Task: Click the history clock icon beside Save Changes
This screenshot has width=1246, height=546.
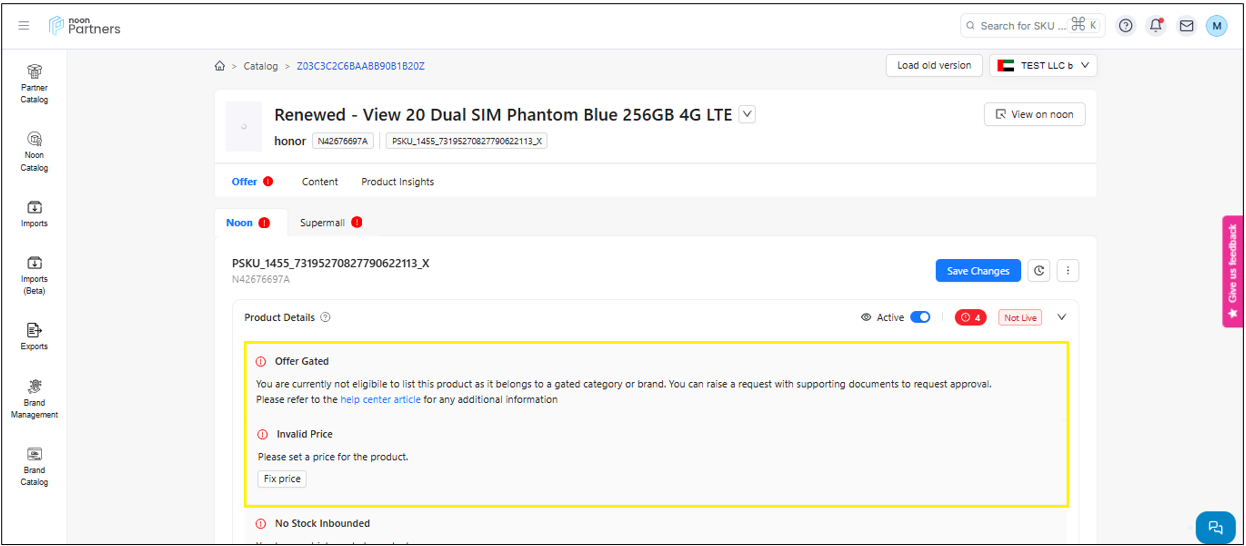Action: point(1040,271)
